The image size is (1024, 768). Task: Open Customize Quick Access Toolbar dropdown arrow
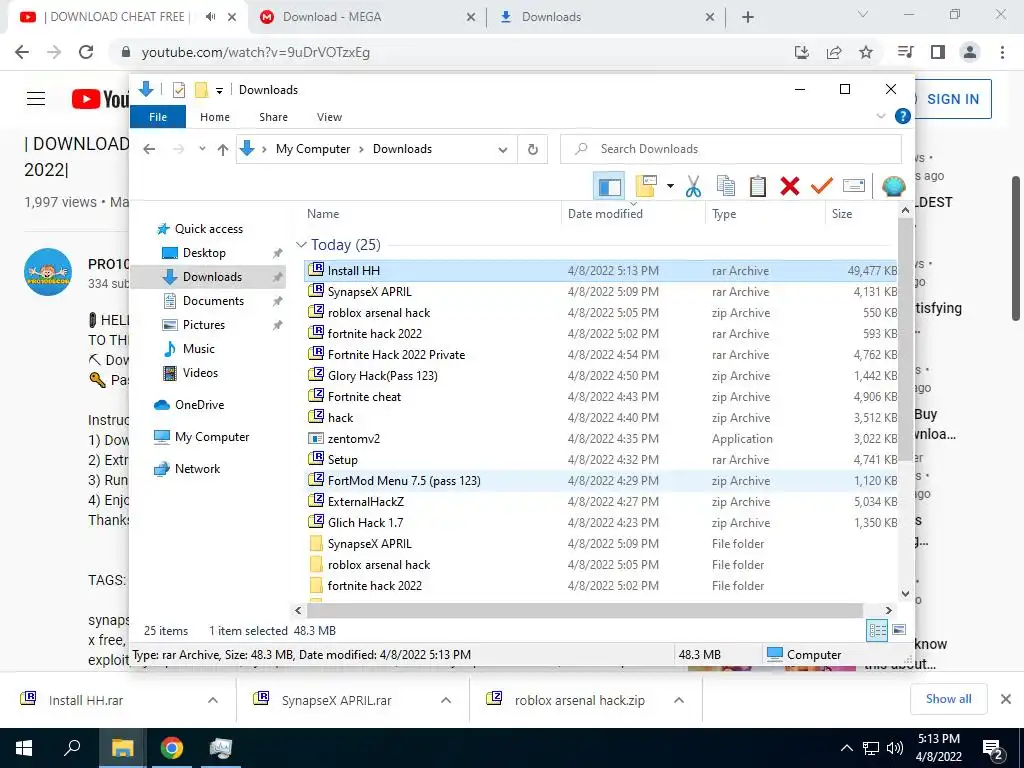[219, 91]
